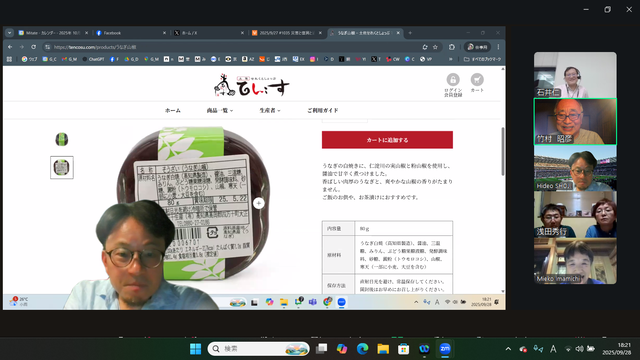Click the IME A input mode indicator
The width and height of the screenshot is (640, 360).
pyautogui.click(x=553, y=349)
